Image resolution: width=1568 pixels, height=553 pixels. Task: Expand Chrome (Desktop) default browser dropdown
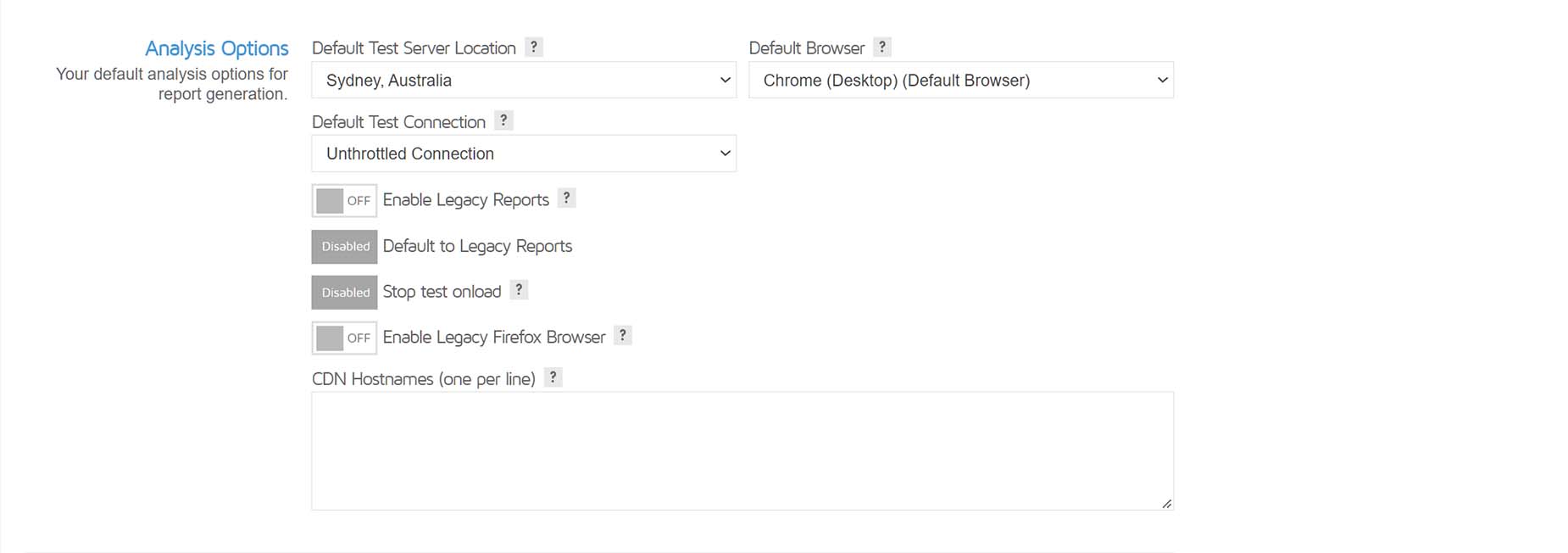pos(961,80)
